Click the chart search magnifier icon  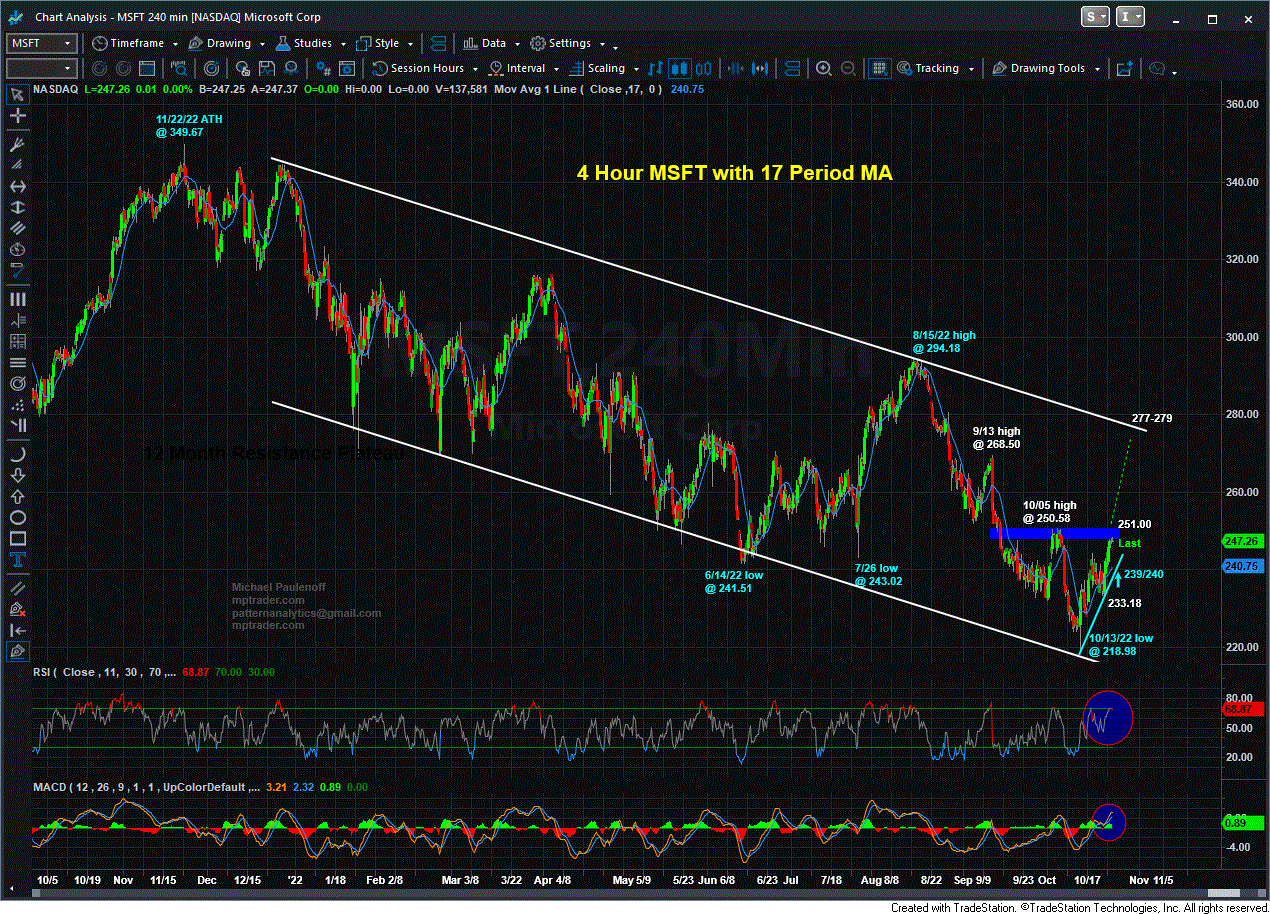click(x=179, y=68)
